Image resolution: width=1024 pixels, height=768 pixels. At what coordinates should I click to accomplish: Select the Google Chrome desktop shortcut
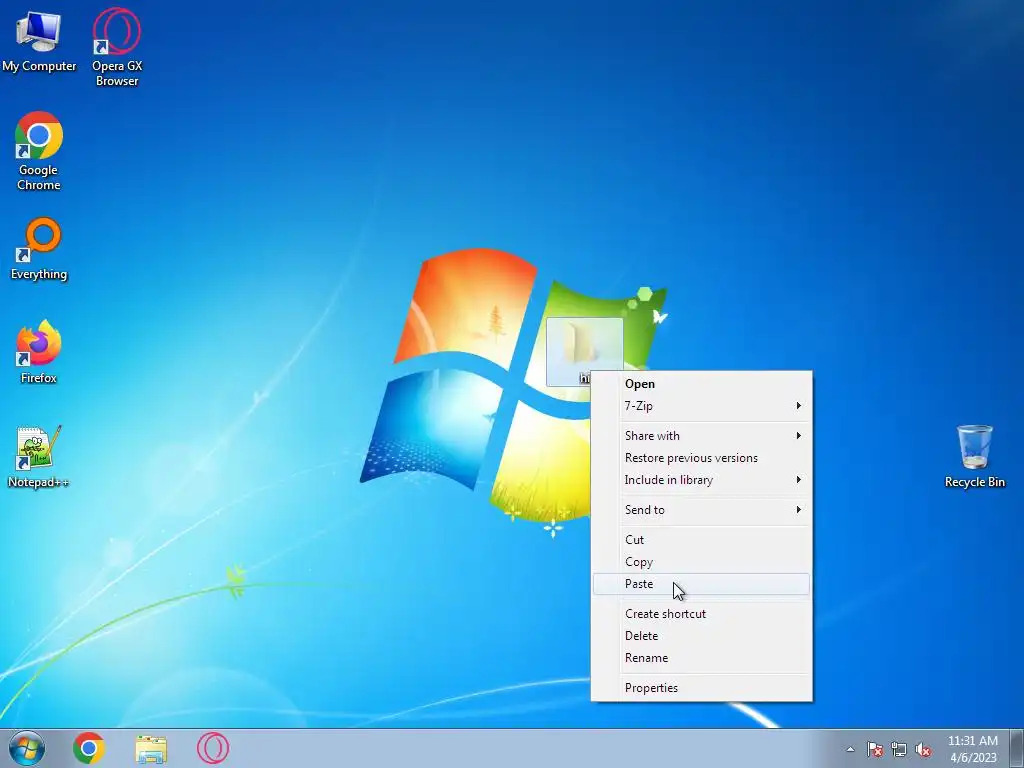pos(39,151)
